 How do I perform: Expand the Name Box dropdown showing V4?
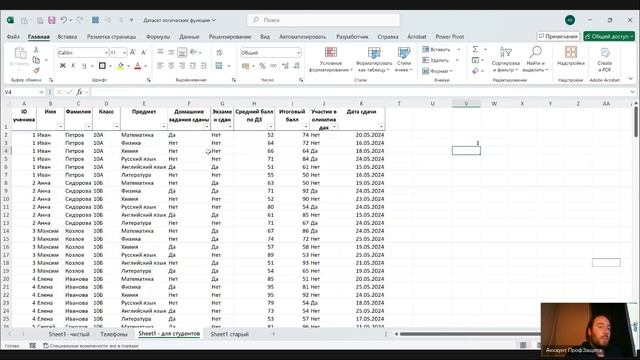pos(41,92)
